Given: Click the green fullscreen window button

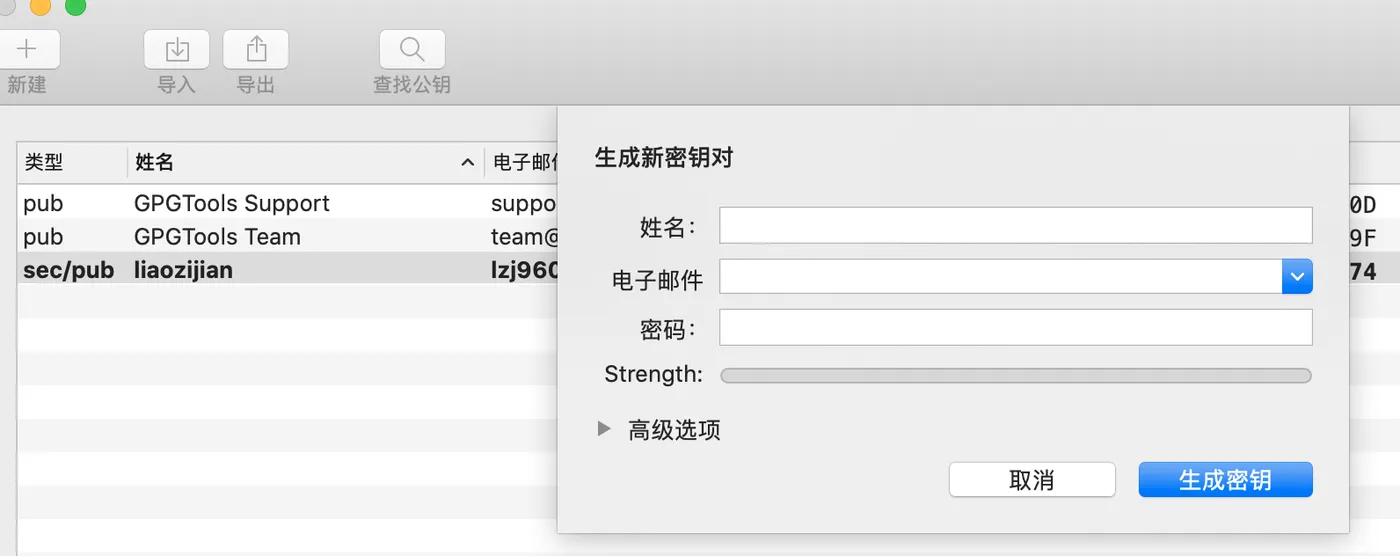Looking at the screenshot, I should pos(75,7).
